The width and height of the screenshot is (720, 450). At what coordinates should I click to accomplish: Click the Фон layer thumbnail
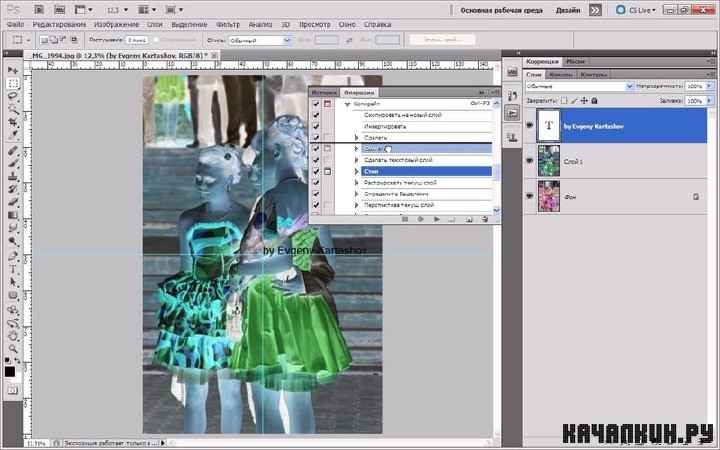pos(549,196)
